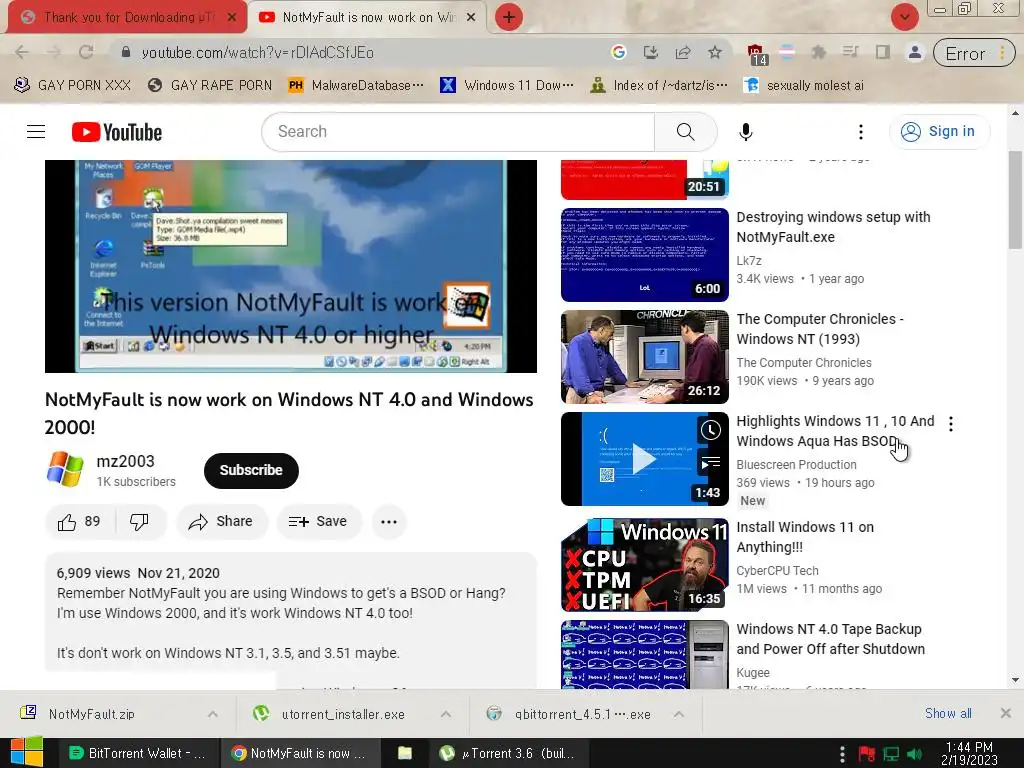
Task: Open the media controls icon in toolbar
Action: [x=850, y=52]
